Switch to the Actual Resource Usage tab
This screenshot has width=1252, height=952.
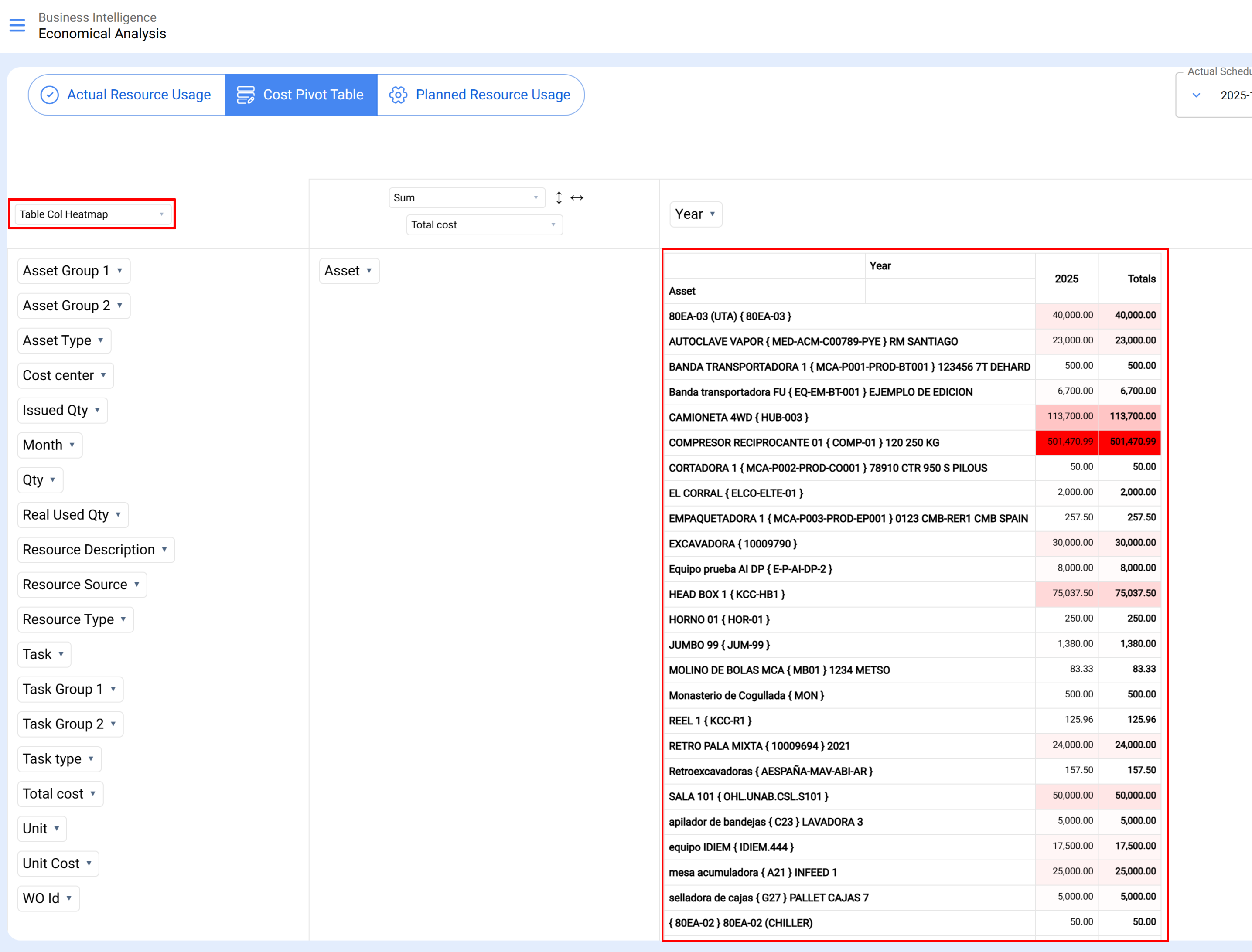(x=138, y=95)
